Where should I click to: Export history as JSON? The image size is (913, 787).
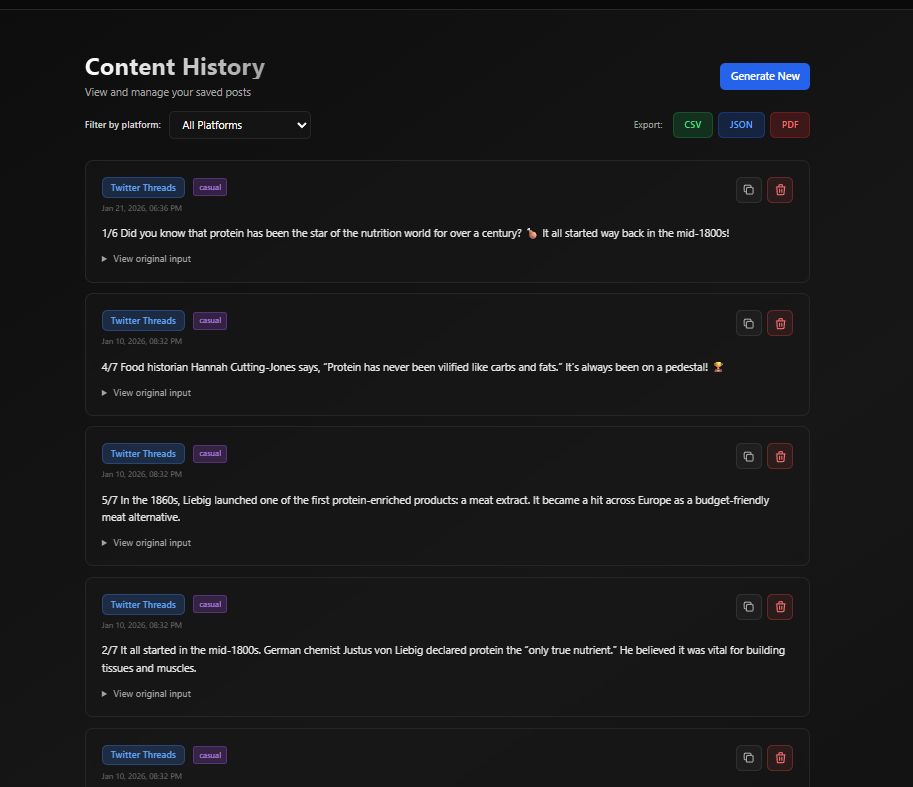(x=741, y=125)
